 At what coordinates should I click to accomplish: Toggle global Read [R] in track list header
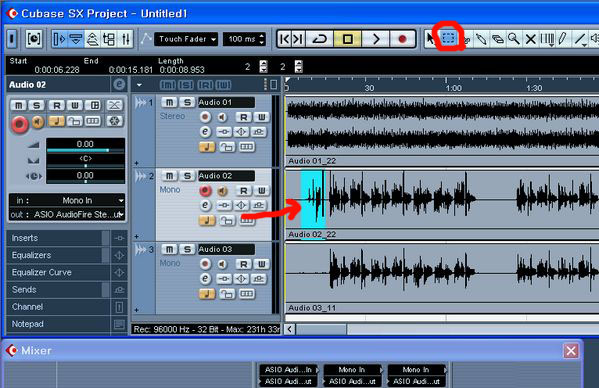[205, 85]
